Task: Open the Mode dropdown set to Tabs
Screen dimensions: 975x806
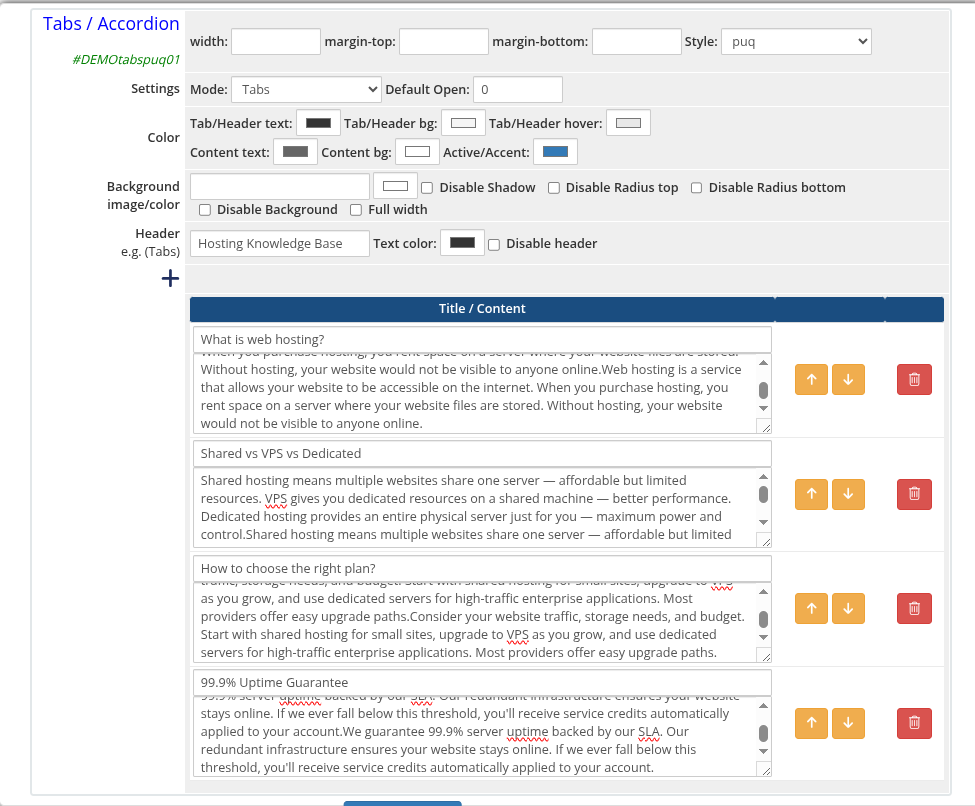Action: [x=305, y=89]
